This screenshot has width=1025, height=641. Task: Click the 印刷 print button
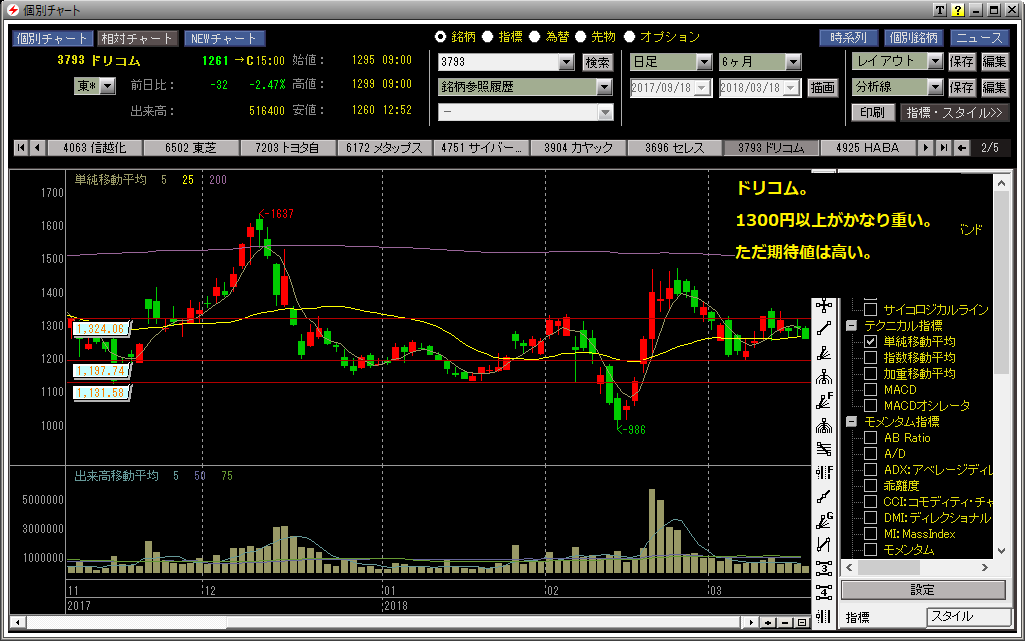872,112
